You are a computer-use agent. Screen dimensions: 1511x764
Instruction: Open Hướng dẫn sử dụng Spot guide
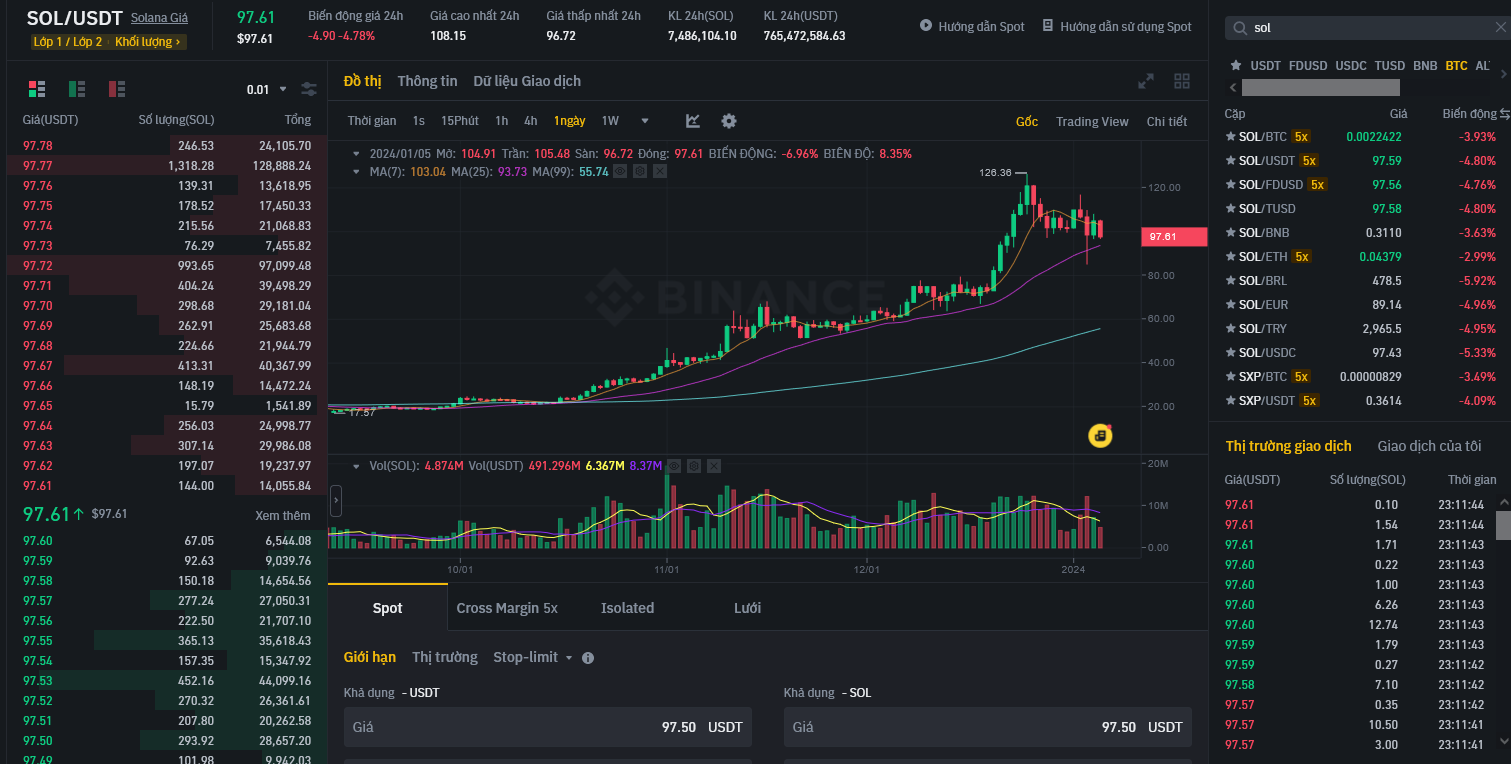pos(1117,27)
